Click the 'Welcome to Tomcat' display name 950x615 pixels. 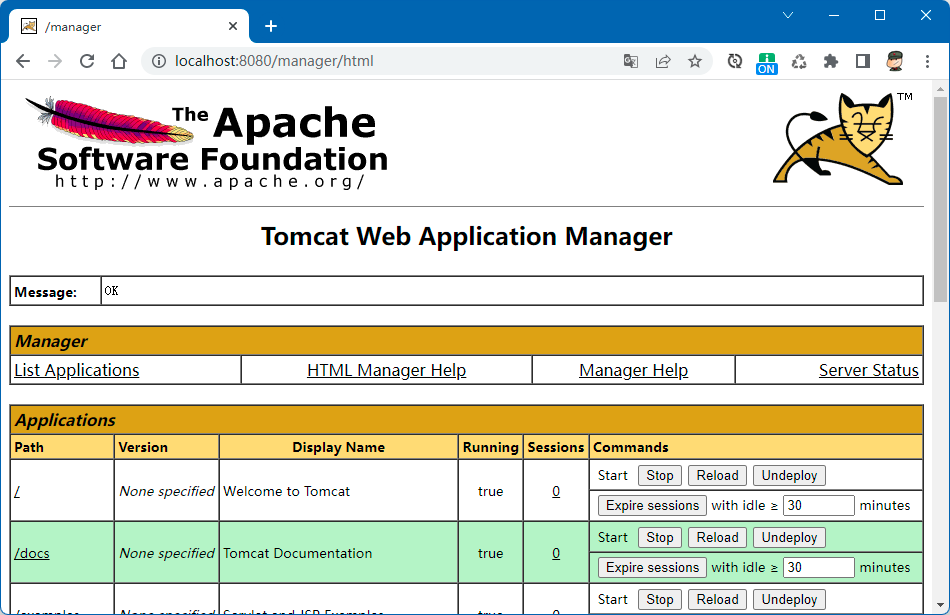[287, 491]
